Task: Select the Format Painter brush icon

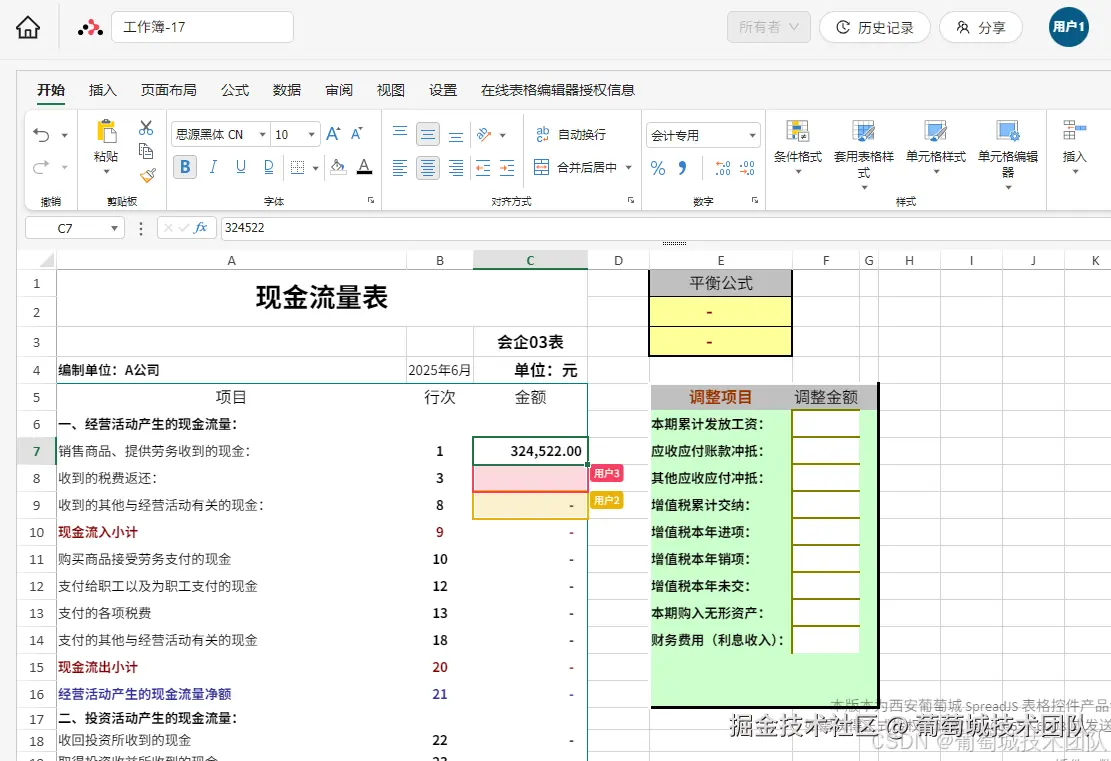Action: coord(147,173)
